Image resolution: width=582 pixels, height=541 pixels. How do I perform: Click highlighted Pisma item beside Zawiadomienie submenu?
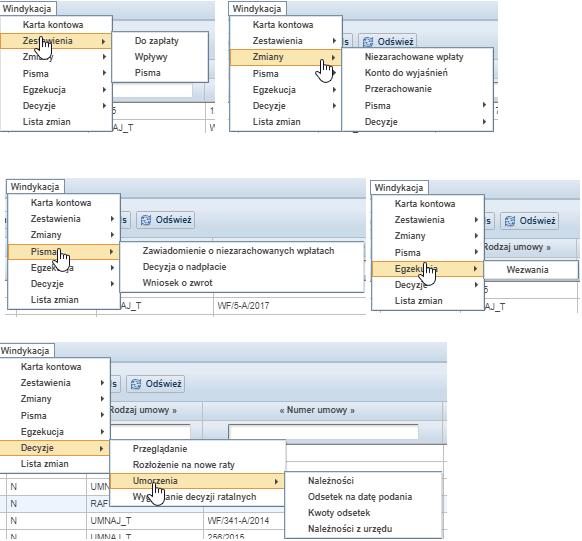coord(63,252)
